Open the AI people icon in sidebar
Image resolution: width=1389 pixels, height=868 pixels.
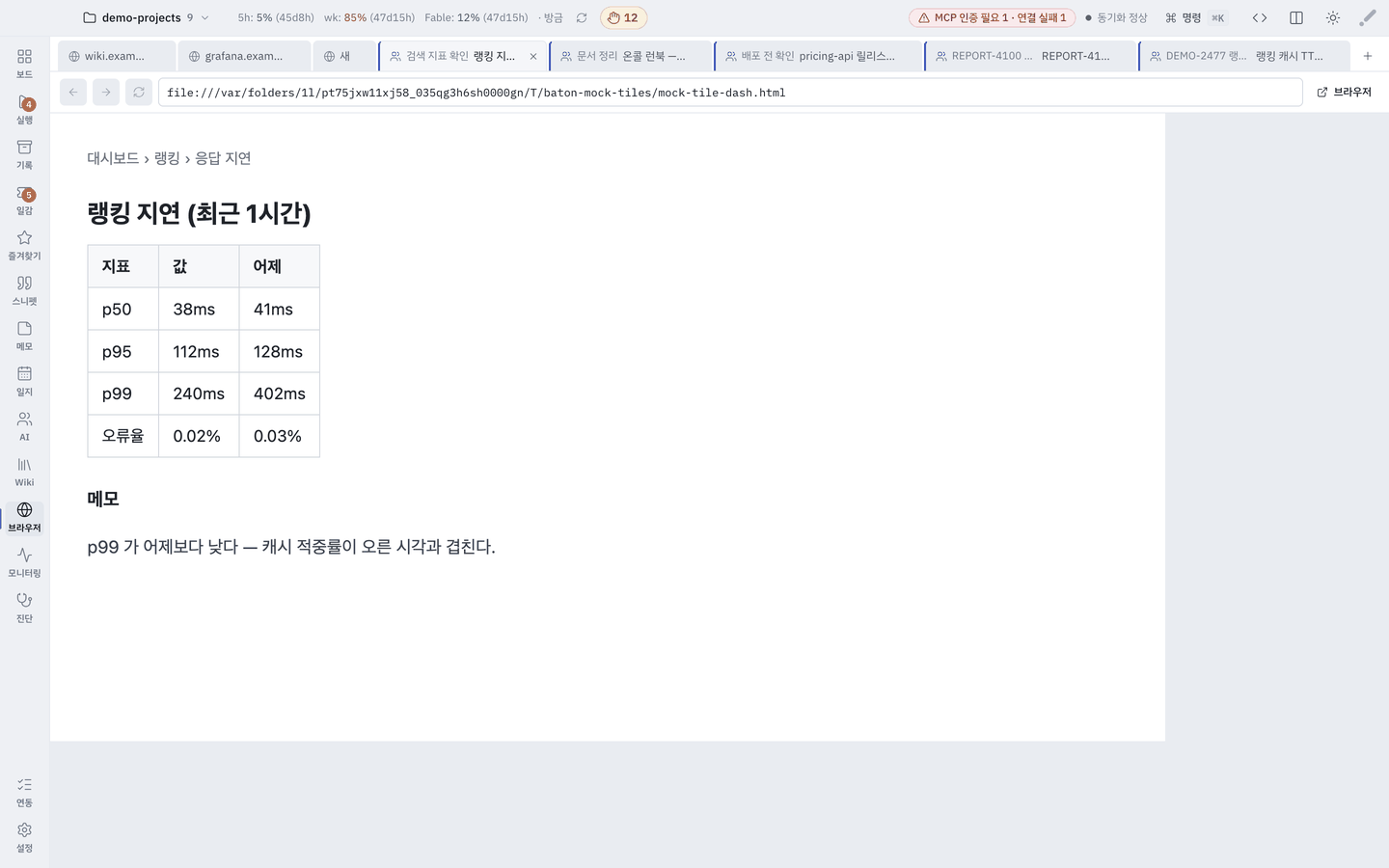[24, 426]
